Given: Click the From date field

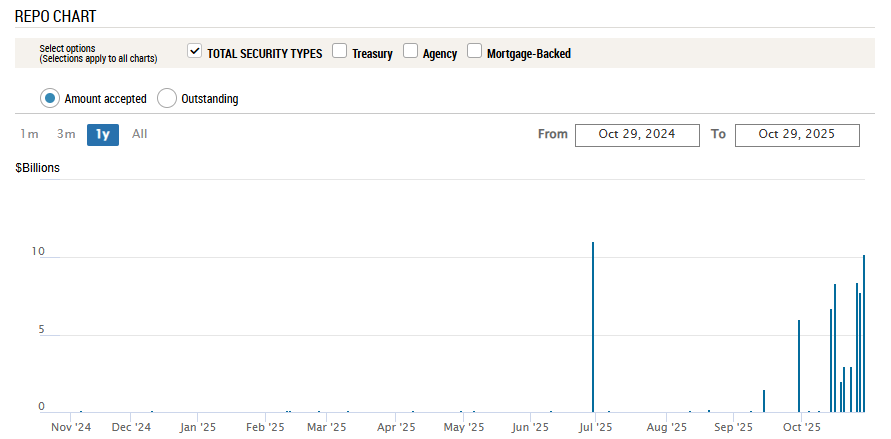Looking at the screenshot, I should coord(637,135).
